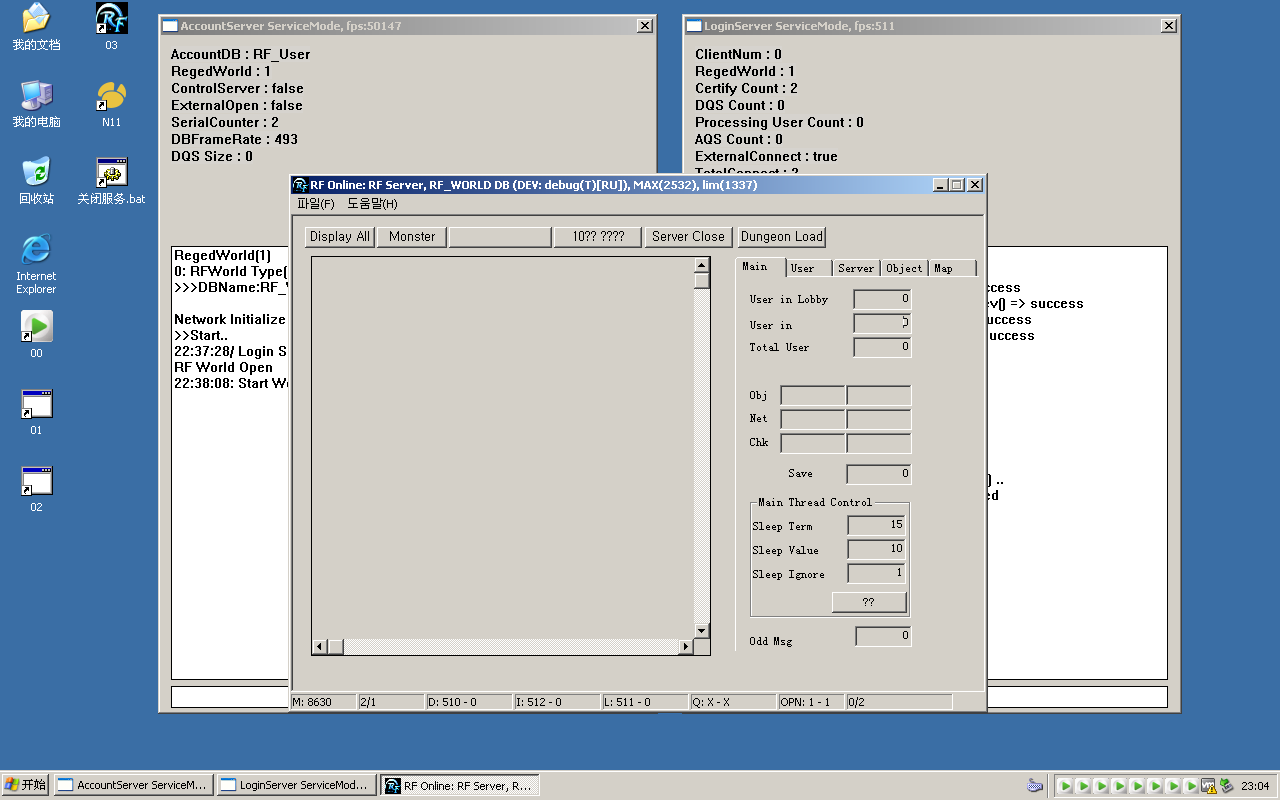Screen dimensions: 1280x800
Task: Click the Dungeon Load button
Action: (x=781, y=237)
